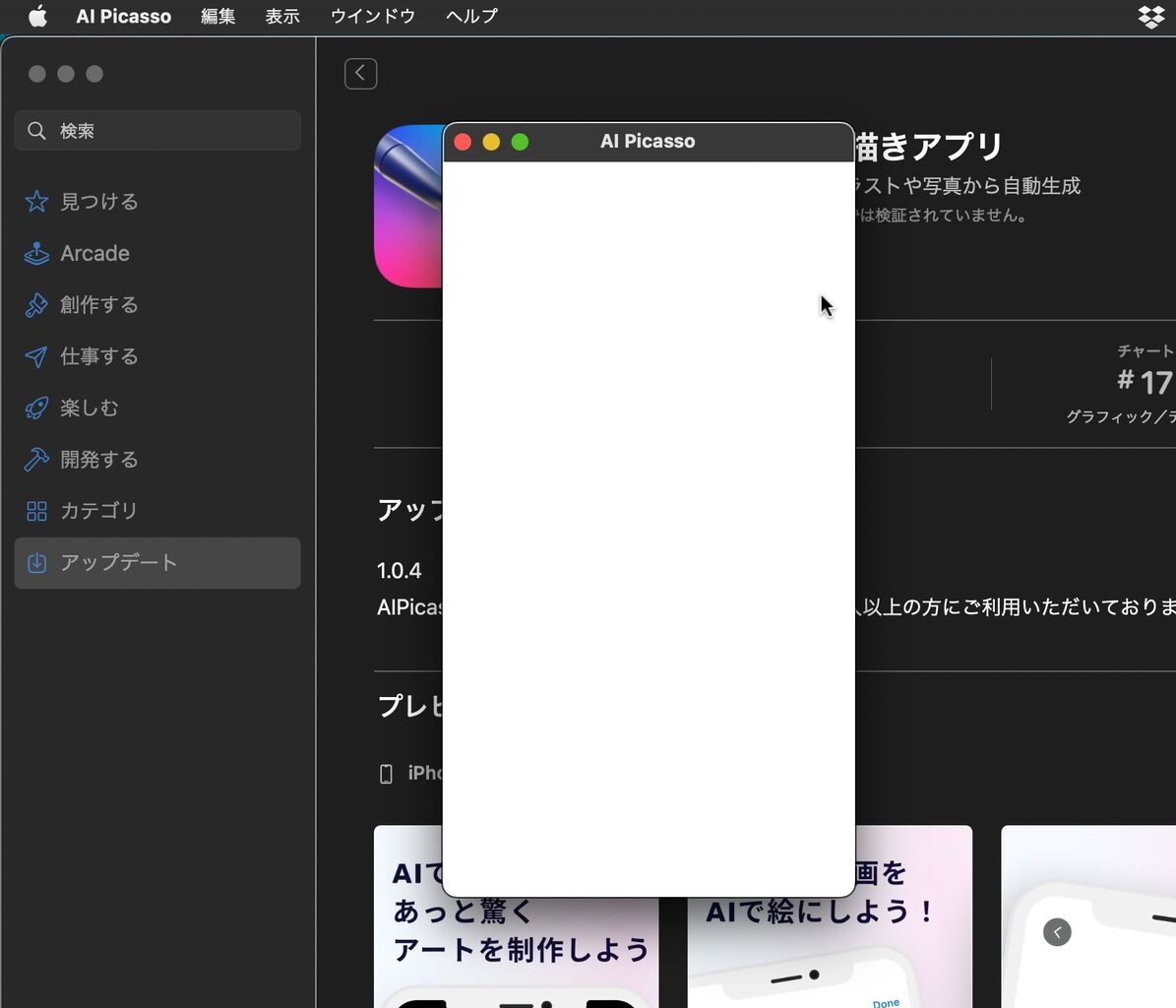Open the AI Picasso application menu

tap(124, 16)
